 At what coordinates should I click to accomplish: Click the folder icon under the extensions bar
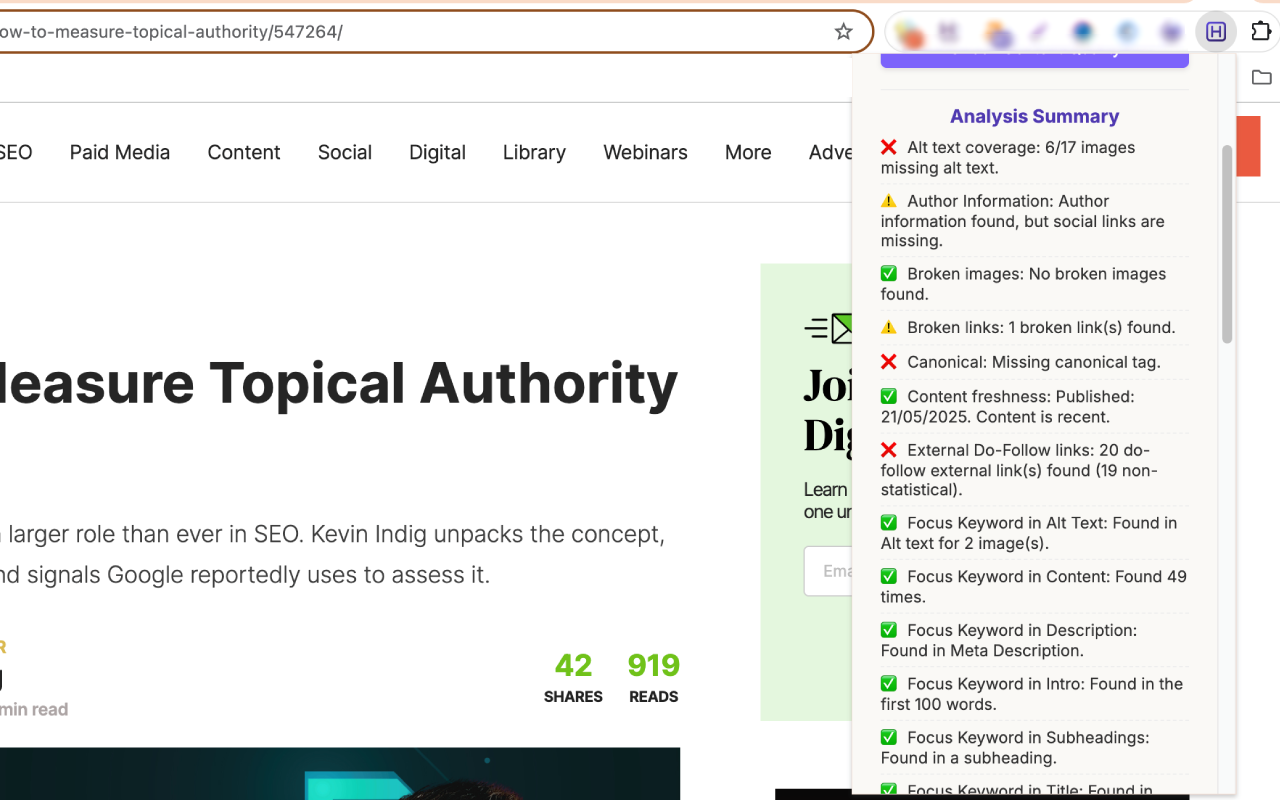1261,77
